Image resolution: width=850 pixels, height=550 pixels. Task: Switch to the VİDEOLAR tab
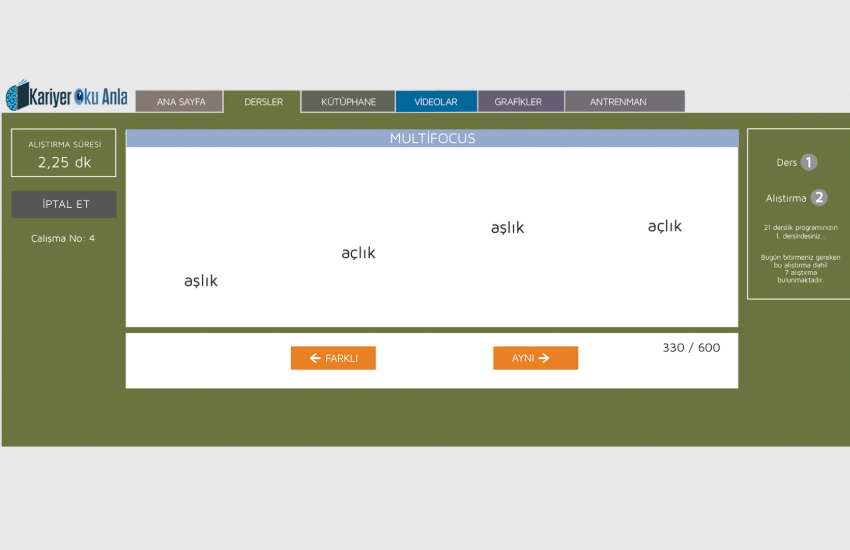436,102
